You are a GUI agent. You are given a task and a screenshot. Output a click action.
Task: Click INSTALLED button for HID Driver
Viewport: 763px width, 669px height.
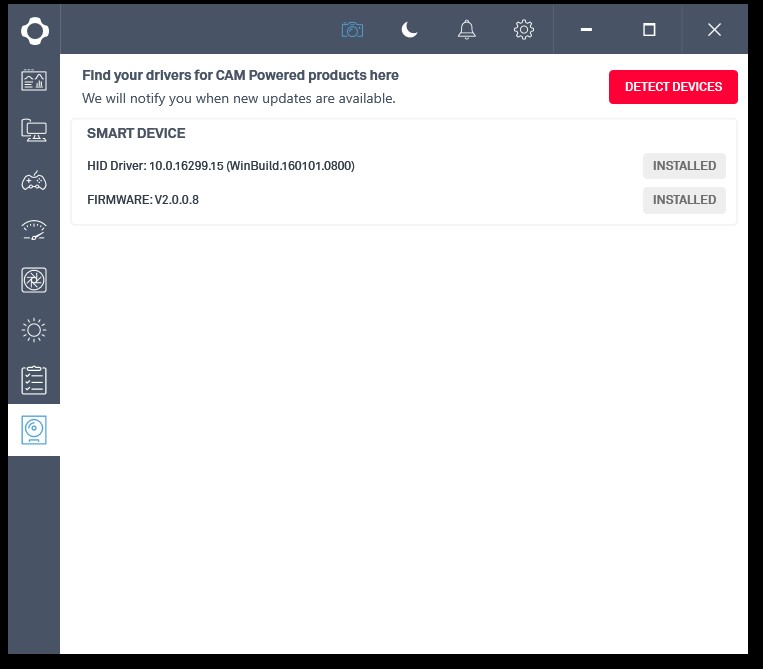coord(684,166)
